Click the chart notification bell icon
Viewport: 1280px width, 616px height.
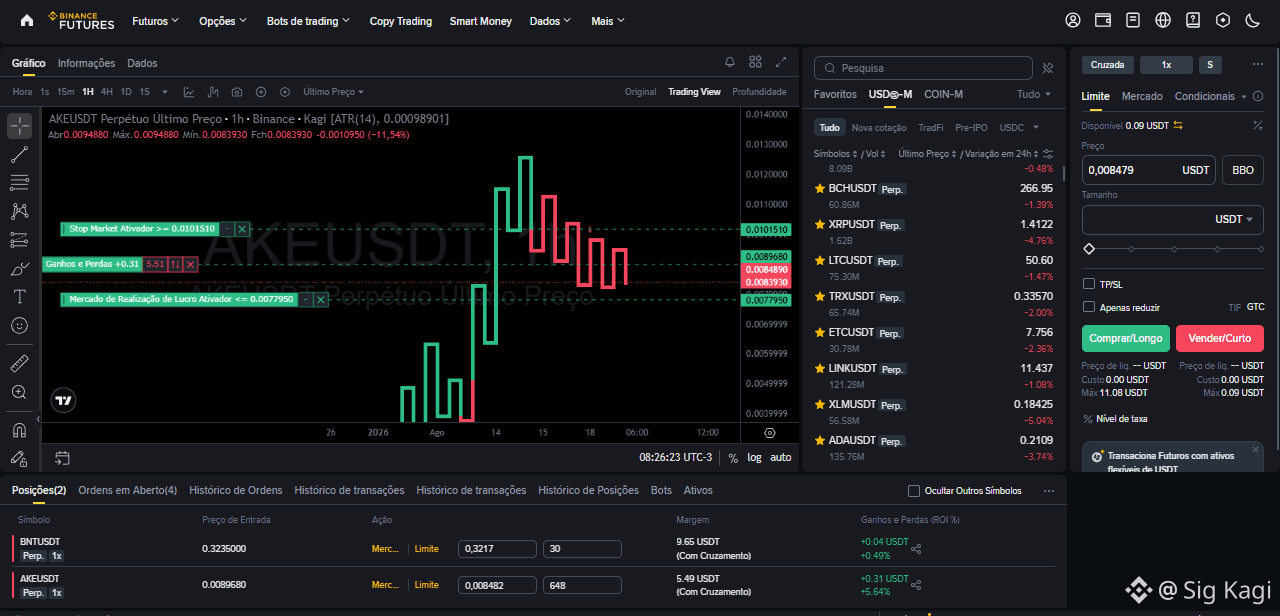730,63
